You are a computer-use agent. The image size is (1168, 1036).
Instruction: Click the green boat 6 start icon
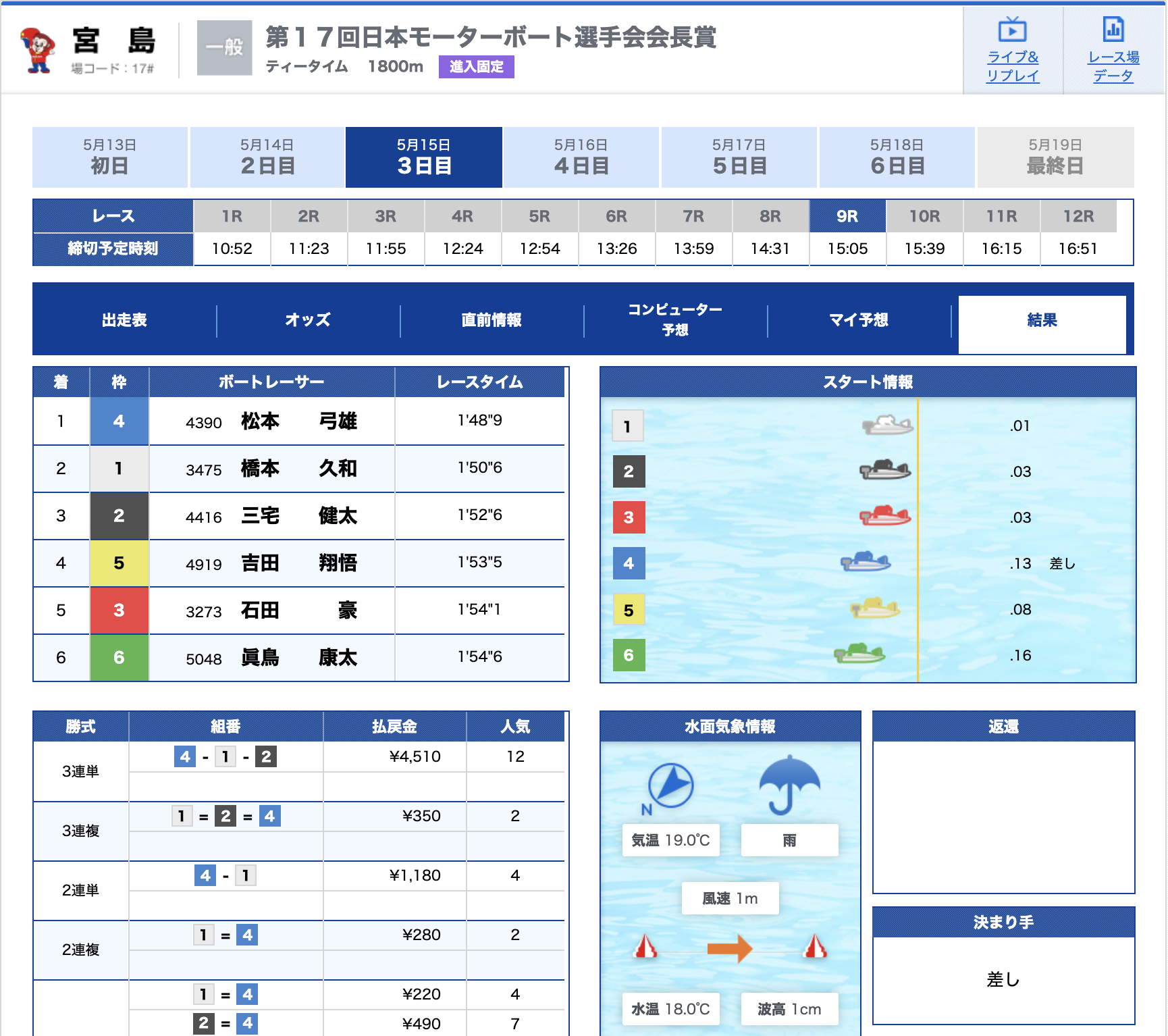(859, 654)
